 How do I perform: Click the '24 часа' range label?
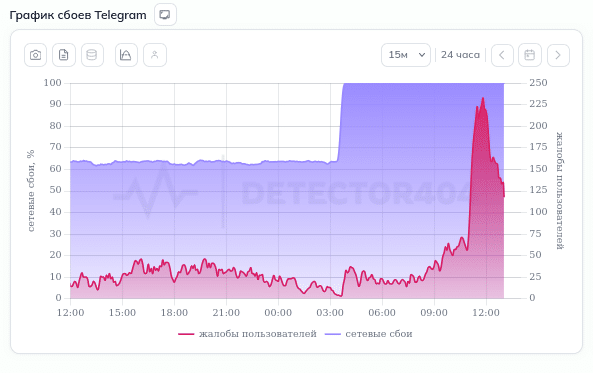460,55
